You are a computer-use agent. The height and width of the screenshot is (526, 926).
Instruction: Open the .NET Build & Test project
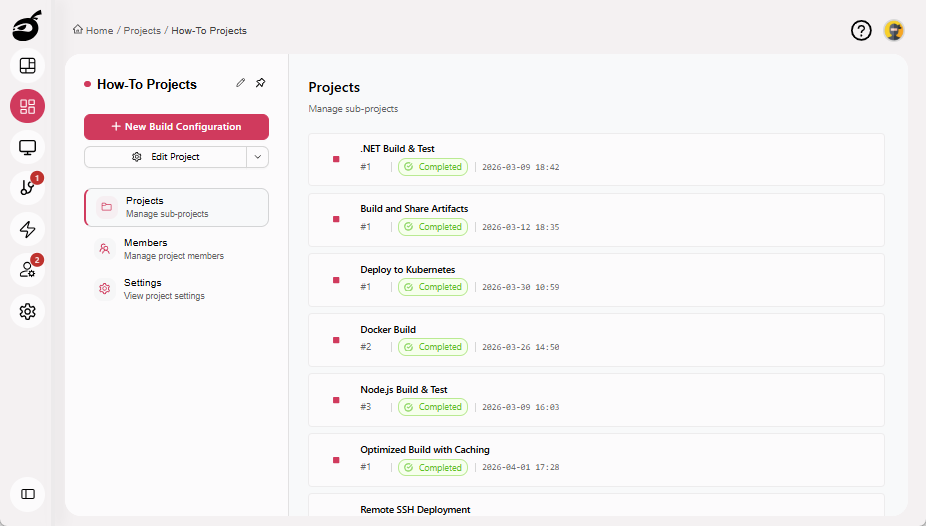point(596,160)
